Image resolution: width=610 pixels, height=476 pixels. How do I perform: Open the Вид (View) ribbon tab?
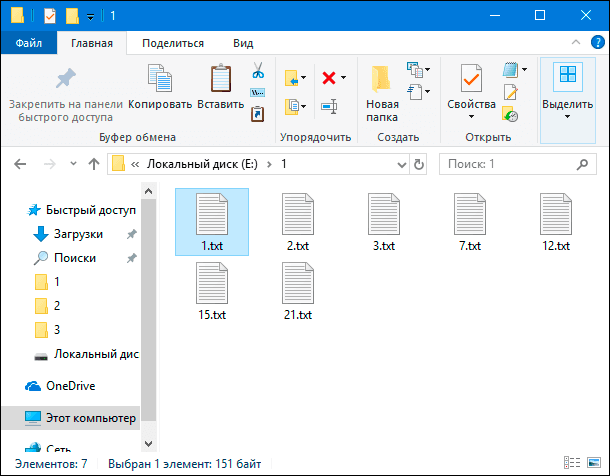[x=243, y=43]
